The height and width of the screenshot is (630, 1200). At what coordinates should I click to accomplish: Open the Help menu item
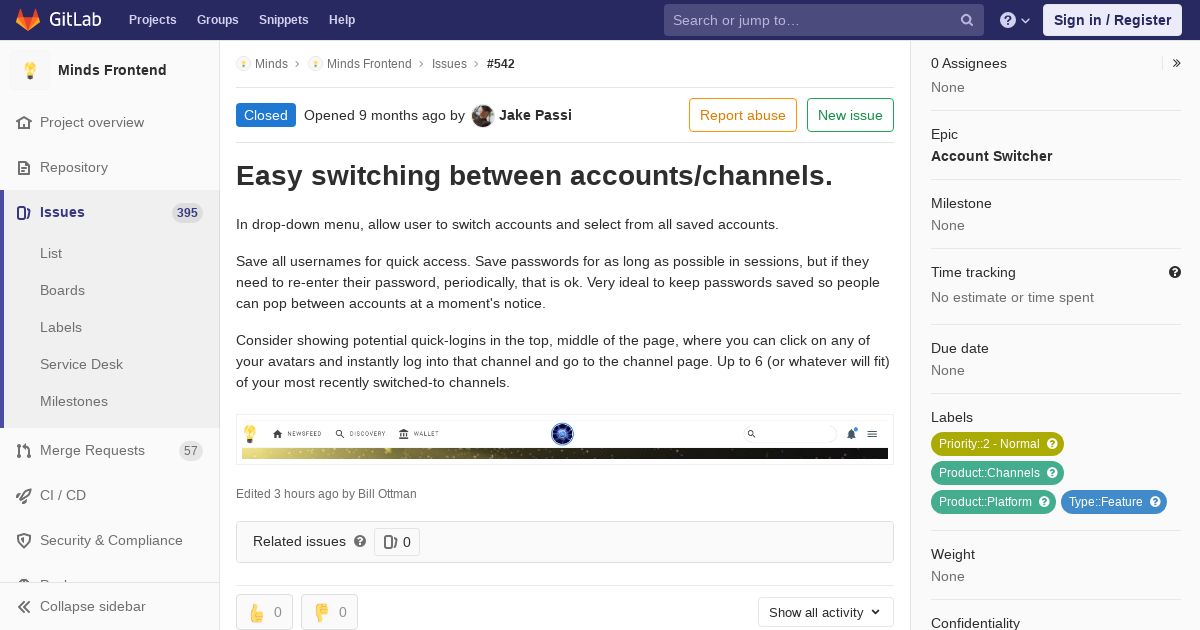[342, 20]
